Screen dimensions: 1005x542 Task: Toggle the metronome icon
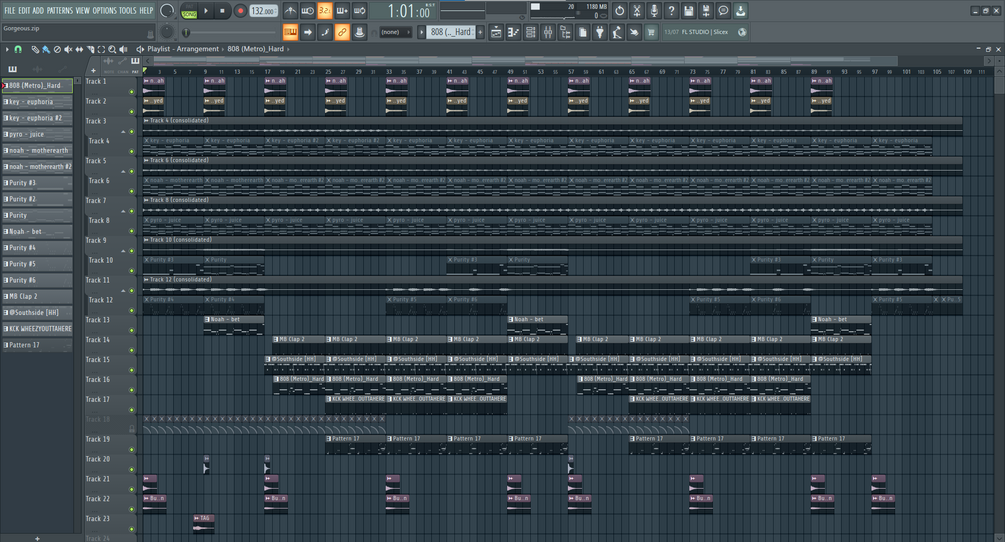coord(290,11)
